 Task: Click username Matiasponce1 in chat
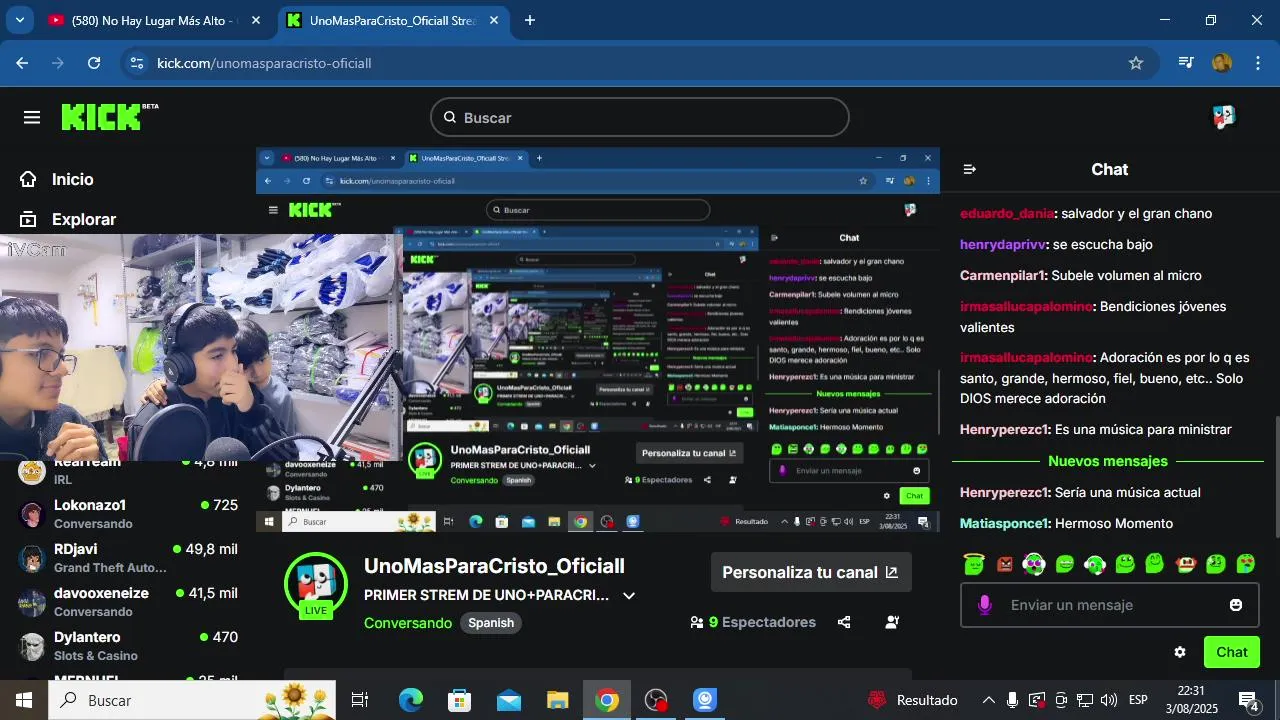pos(1003,523)
